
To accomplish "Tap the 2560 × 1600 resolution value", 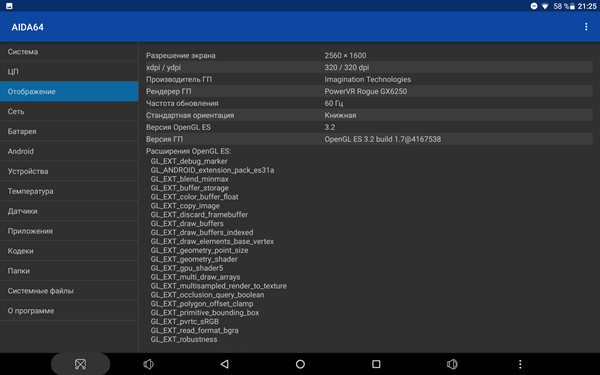I will (345, 55).
